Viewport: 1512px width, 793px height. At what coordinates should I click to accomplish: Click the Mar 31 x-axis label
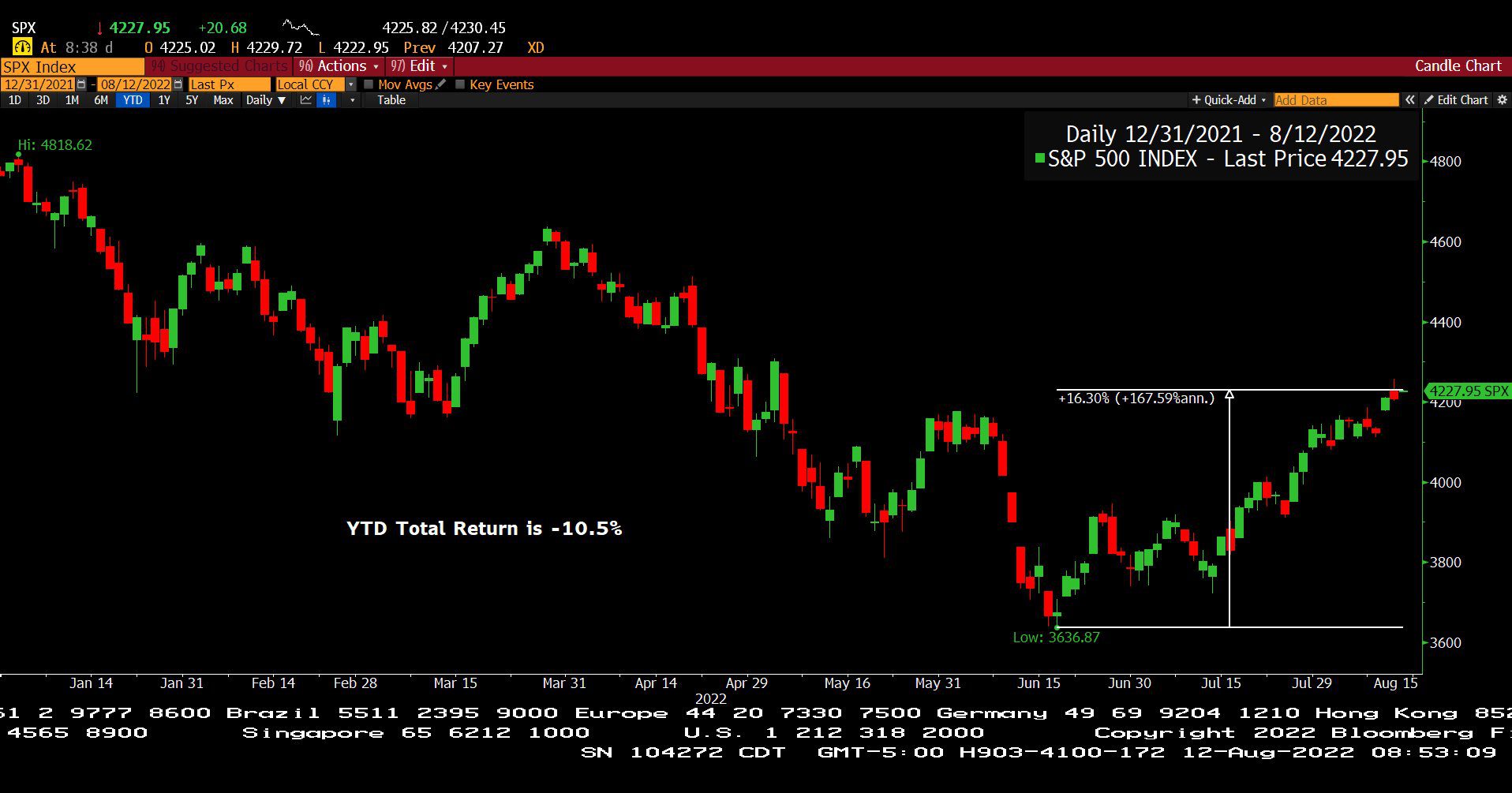coord(564,683)
